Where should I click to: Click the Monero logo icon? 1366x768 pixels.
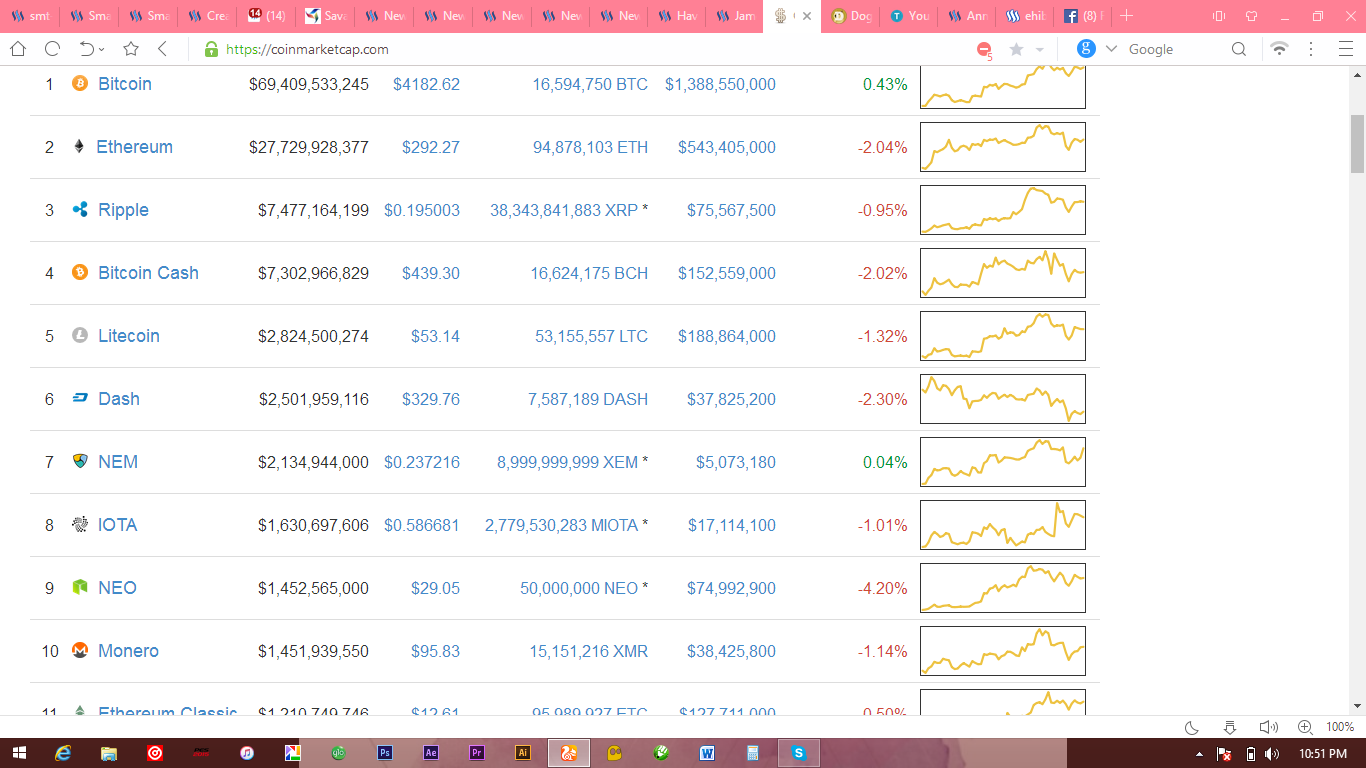pyautogui.click(x=80, y=651)
